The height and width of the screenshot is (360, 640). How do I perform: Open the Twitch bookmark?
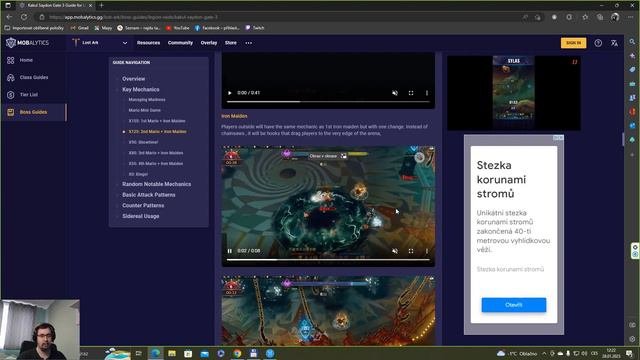tap(255, 28)
